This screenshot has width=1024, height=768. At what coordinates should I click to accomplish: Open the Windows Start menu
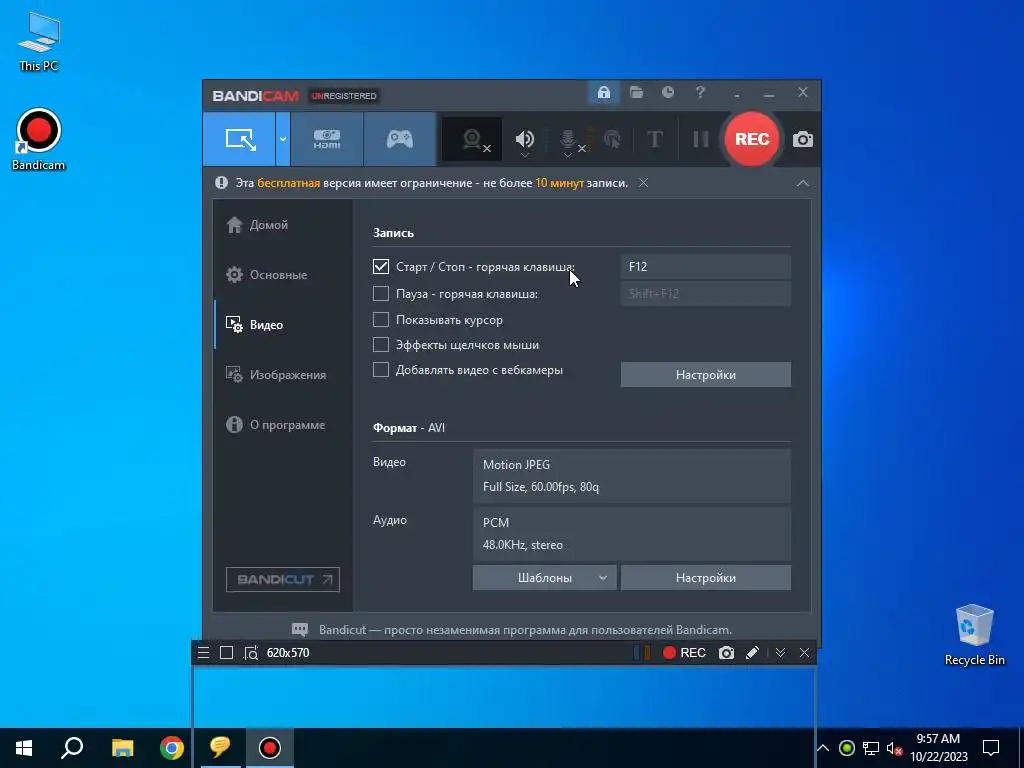24,748
